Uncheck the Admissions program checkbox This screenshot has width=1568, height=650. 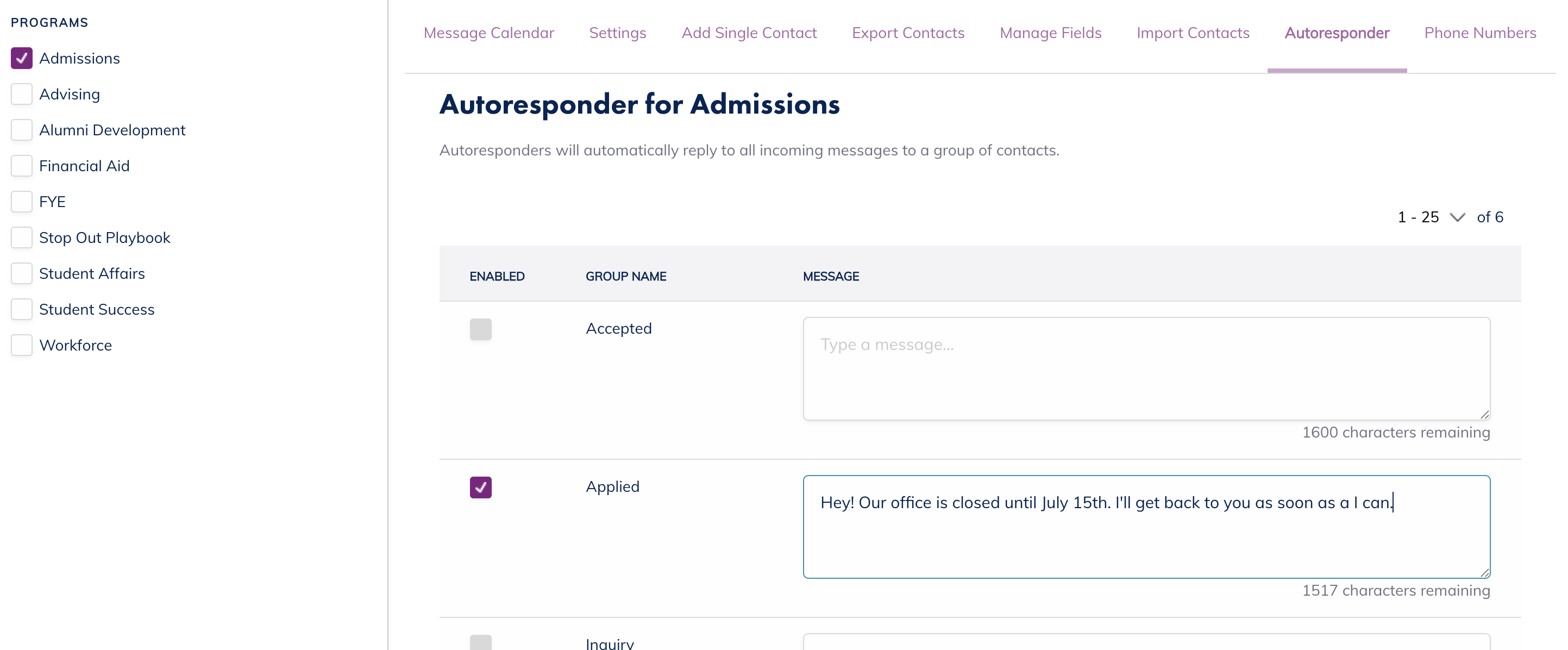(22, 59)
